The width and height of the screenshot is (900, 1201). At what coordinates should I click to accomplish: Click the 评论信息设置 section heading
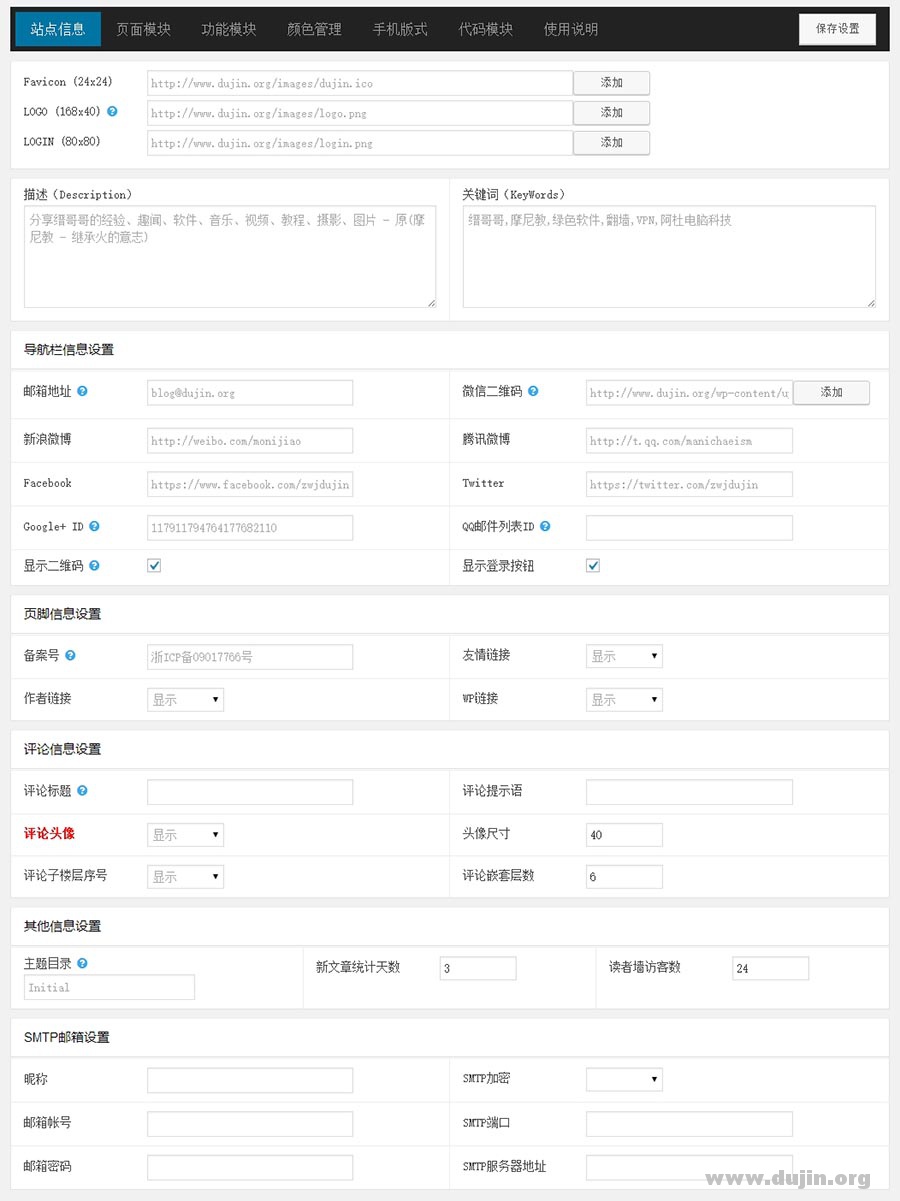pyautogui.click(x=63, y=749)
